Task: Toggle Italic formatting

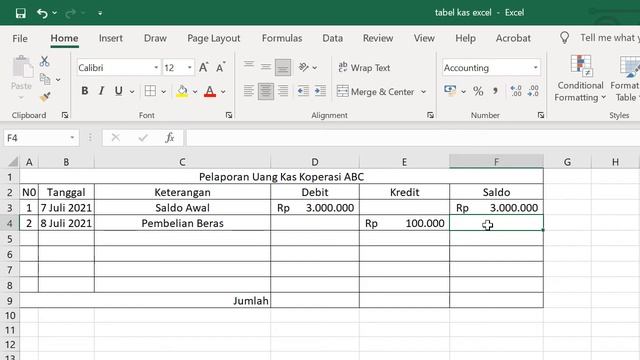Action: (101, 91)
